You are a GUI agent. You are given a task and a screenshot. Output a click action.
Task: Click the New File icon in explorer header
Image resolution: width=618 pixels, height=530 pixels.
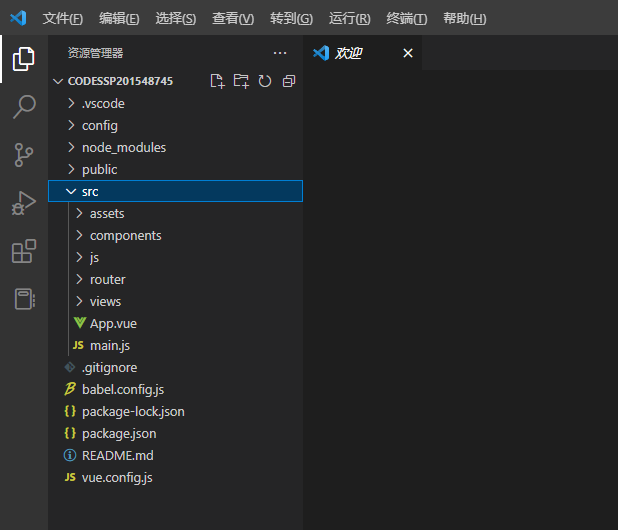coord(217,81)
